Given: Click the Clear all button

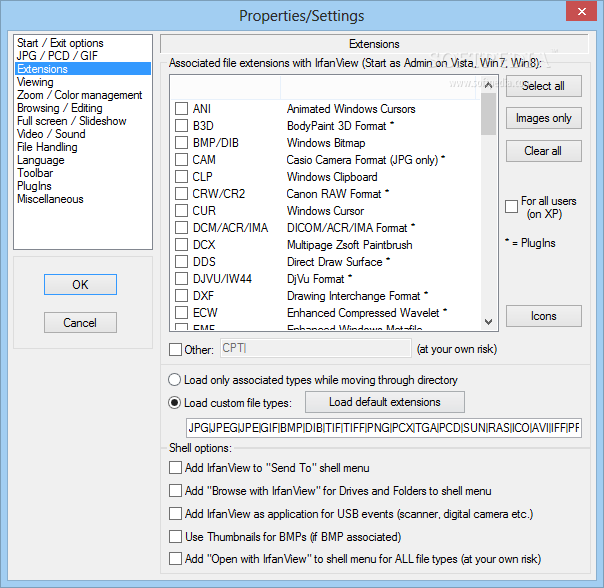Looking at the screenshot, I should click(x=544, y=151).
